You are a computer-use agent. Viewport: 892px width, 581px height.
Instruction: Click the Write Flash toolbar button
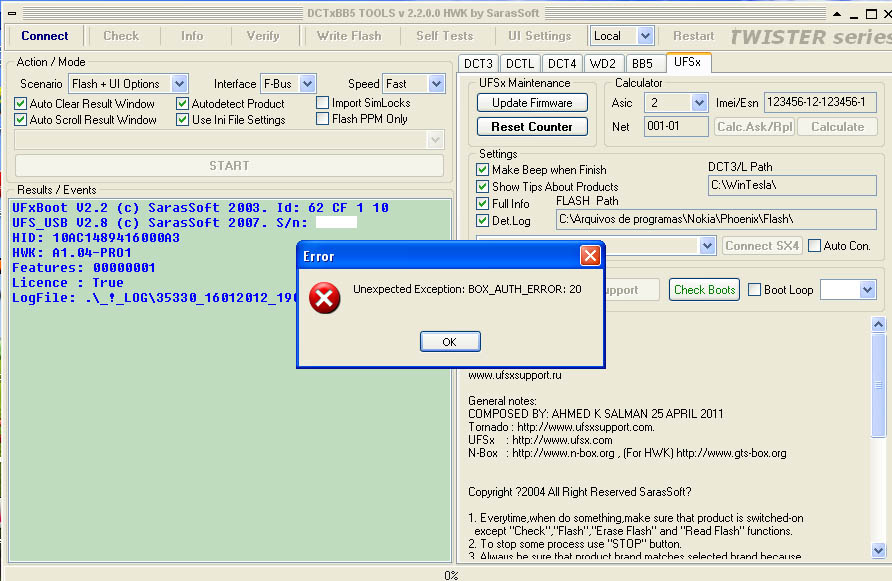point(349,36)
